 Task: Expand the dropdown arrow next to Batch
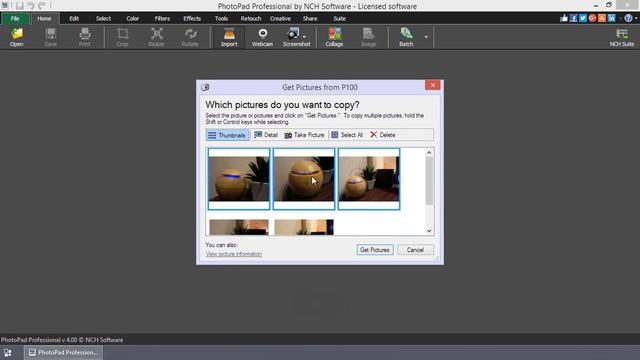click(426, 37)
